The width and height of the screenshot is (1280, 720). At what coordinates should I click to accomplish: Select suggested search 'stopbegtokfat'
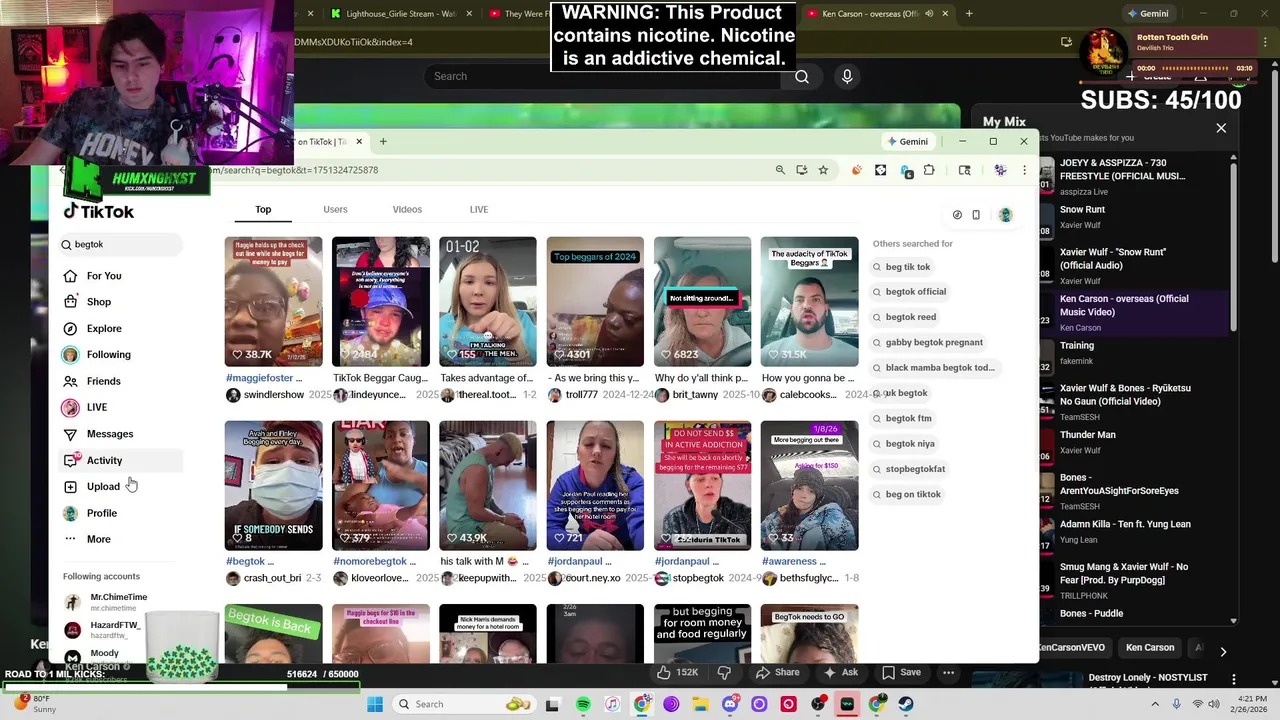click(x=909, y=469)
